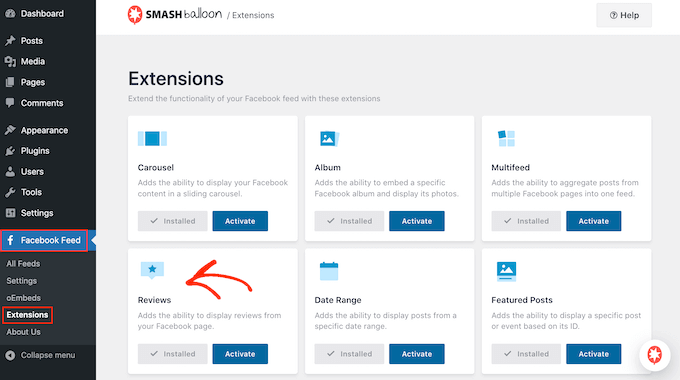Click Installed button under Album
The height and width of the screenshot is (380, 680).
coord(349,221)
